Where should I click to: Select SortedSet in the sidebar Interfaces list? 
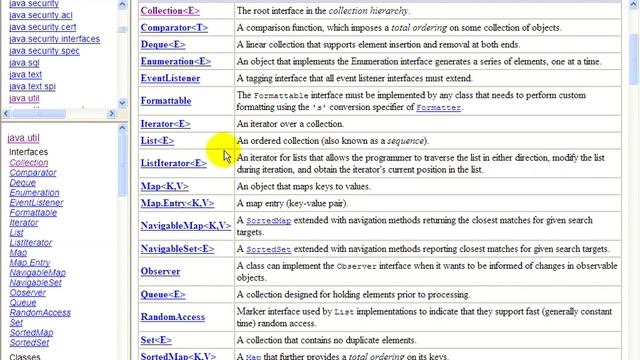click(x=29, y=342)
